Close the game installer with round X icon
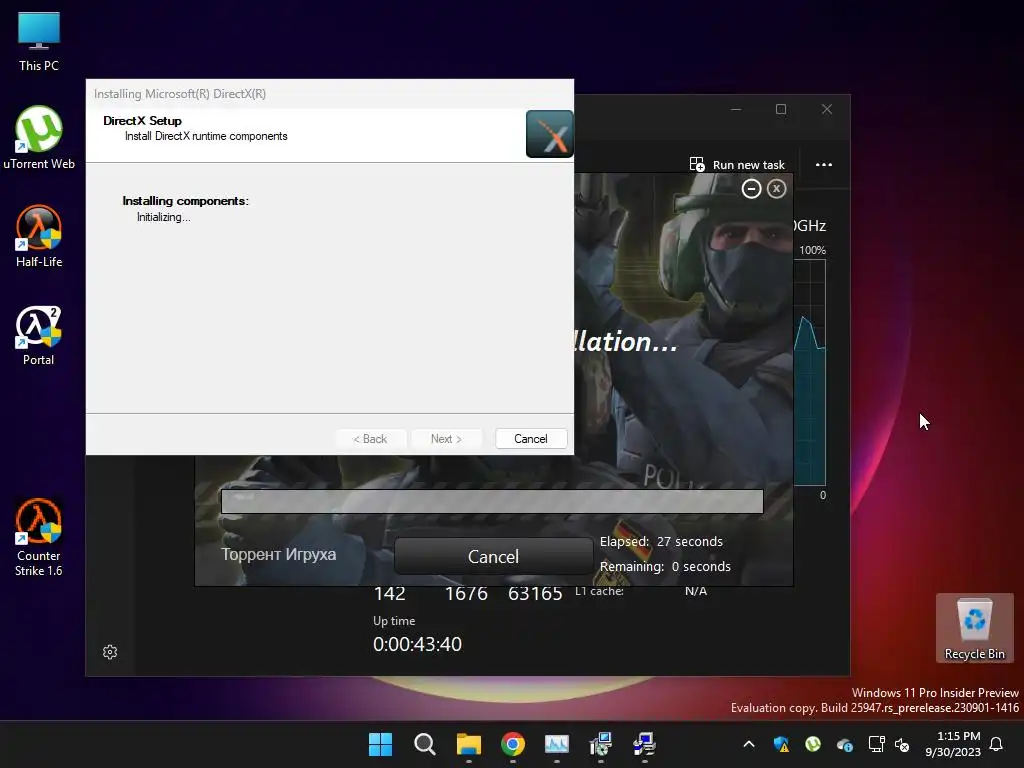The image size is (1024, 768). click(x=776, y=189)
